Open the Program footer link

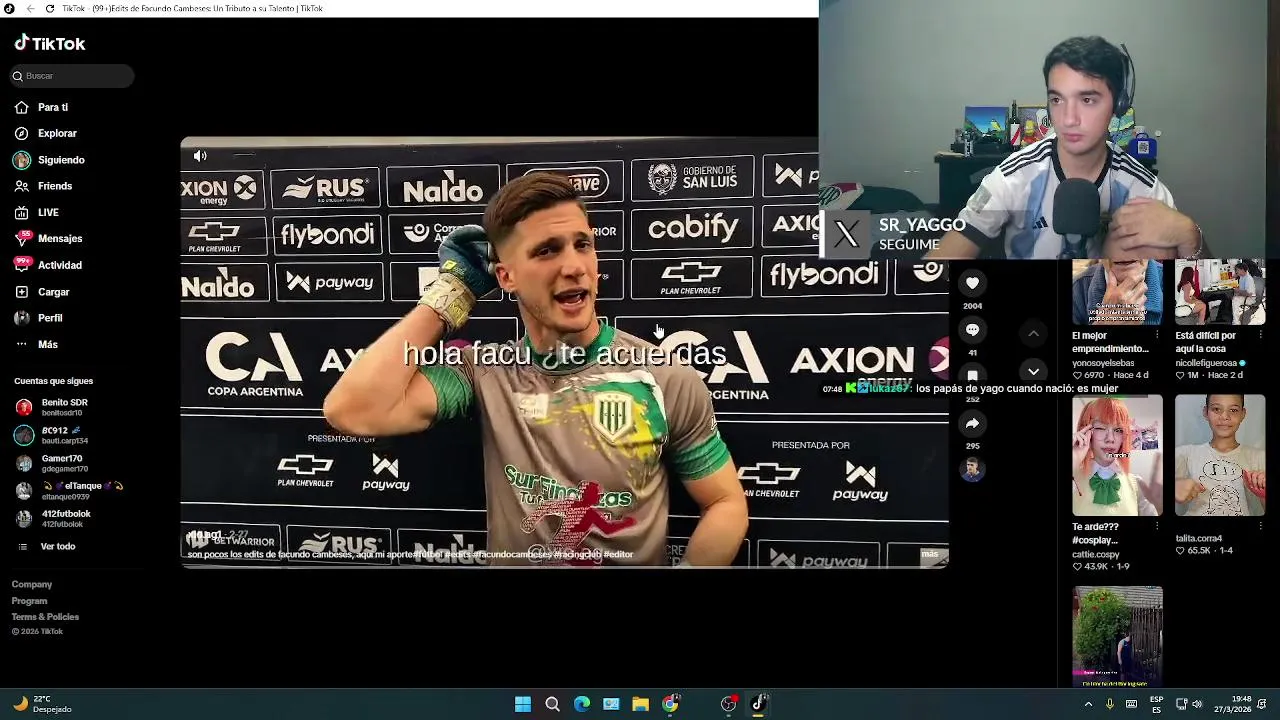coord(30,601)
